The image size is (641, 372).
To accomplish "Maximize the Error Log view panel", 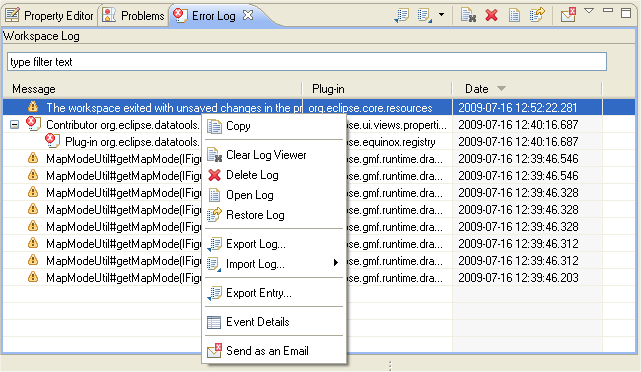I will tap(626, 13).
